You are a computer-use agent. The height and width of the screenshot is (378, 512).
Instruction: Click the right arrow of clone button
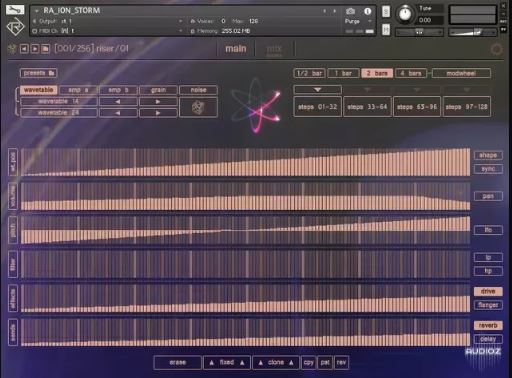pos(292,363)
